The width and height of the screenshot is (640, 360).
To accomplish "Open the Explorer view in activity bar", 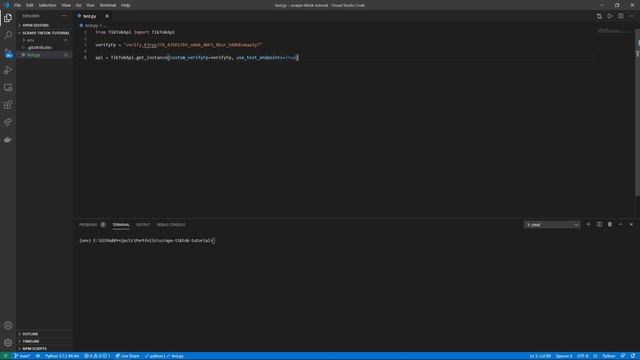I will (8, 18).
